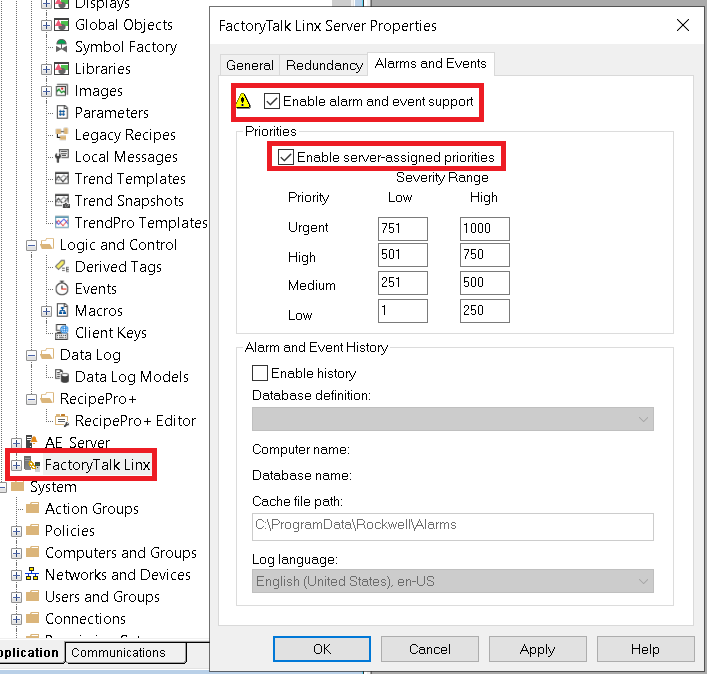The image size is (723, 674).
Task: Select the Alarms and Events tab
Action: (431, 64)
